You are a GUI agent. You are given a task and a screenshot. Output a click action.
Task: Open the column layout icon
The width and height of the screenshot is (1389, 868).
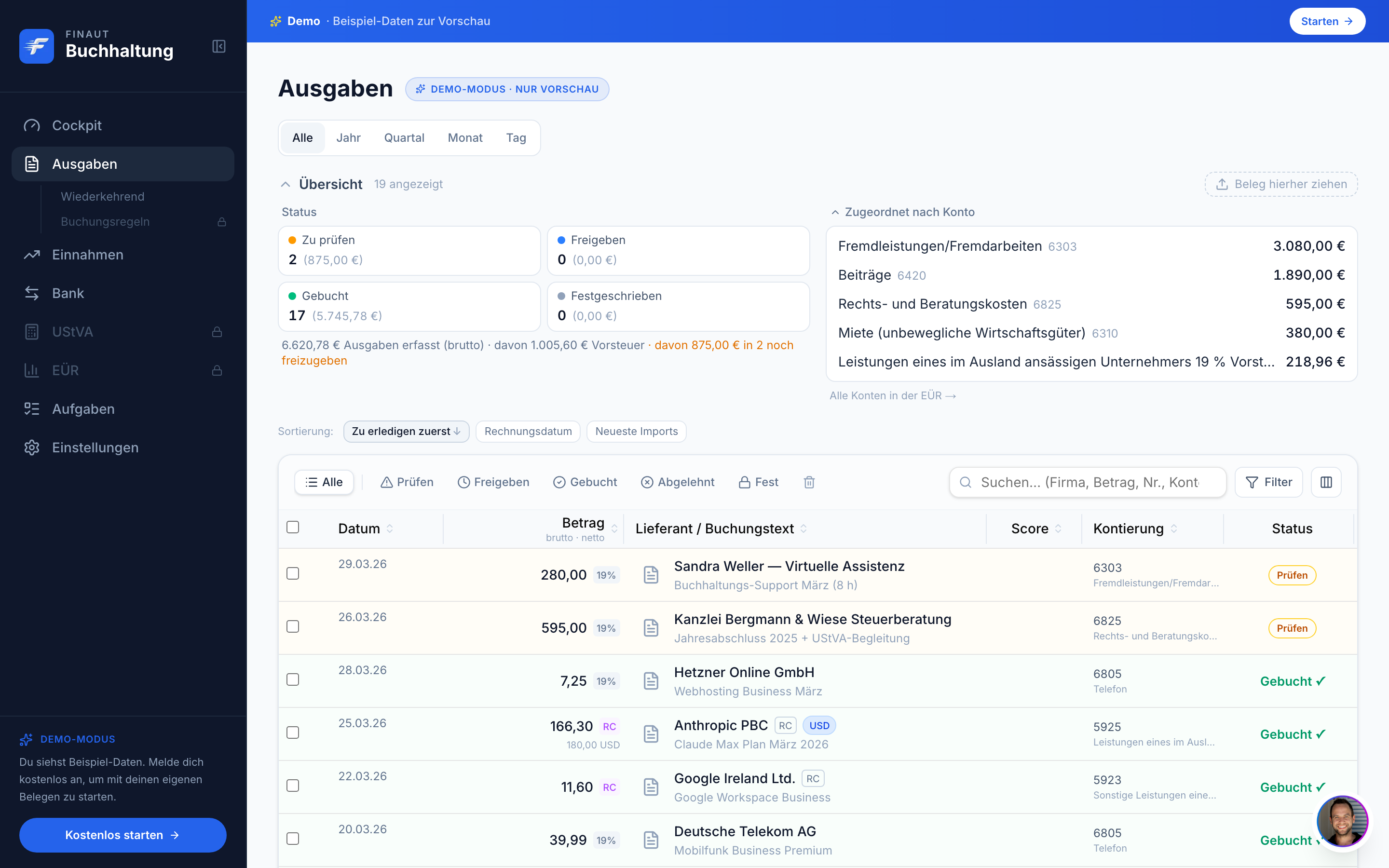click(x=1326, y=482)
